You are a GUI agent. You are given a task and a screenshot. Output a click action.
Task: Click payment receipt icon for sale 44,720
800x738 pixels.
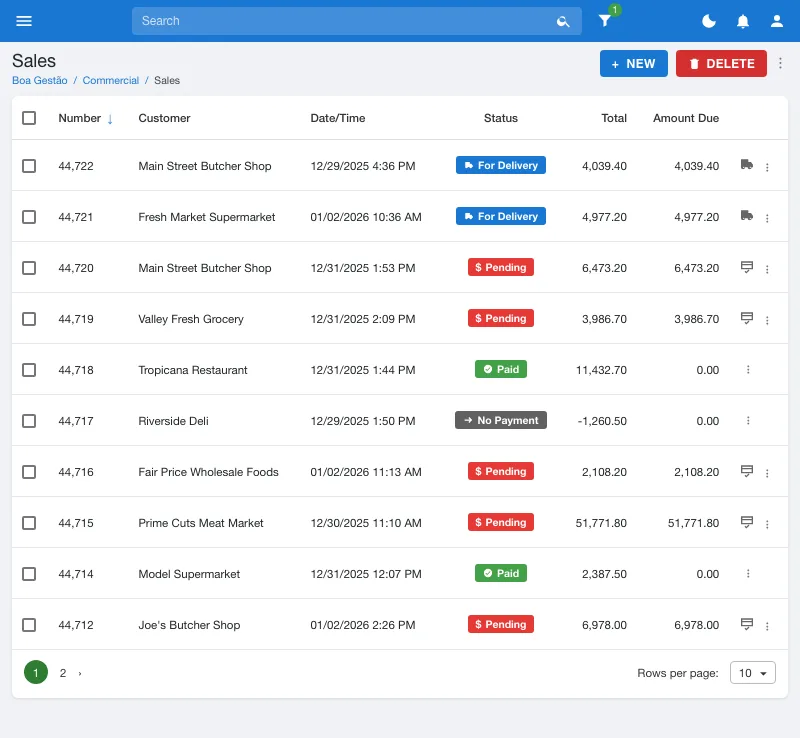(746, 267)
